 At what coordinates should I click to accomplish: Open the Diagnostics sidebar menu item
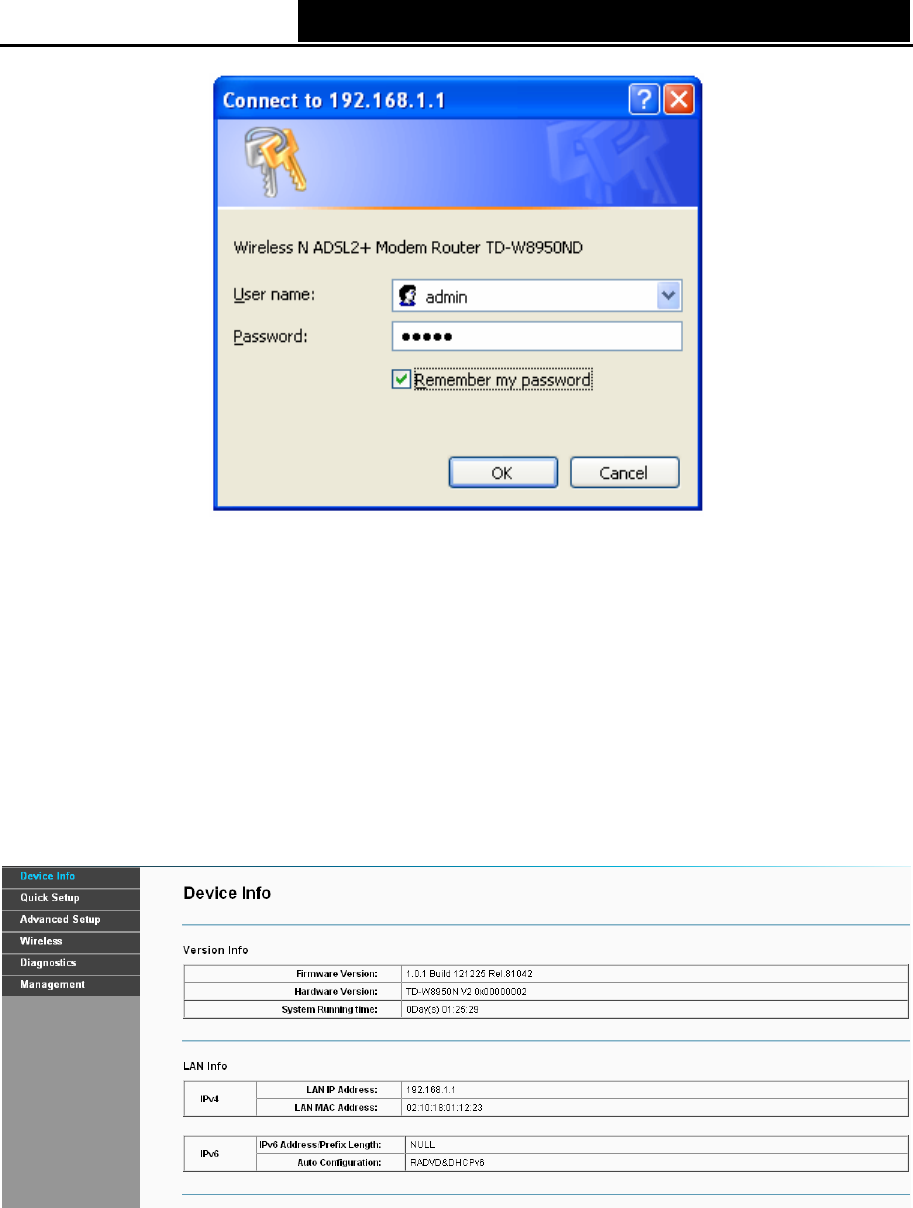click(70, 964)
